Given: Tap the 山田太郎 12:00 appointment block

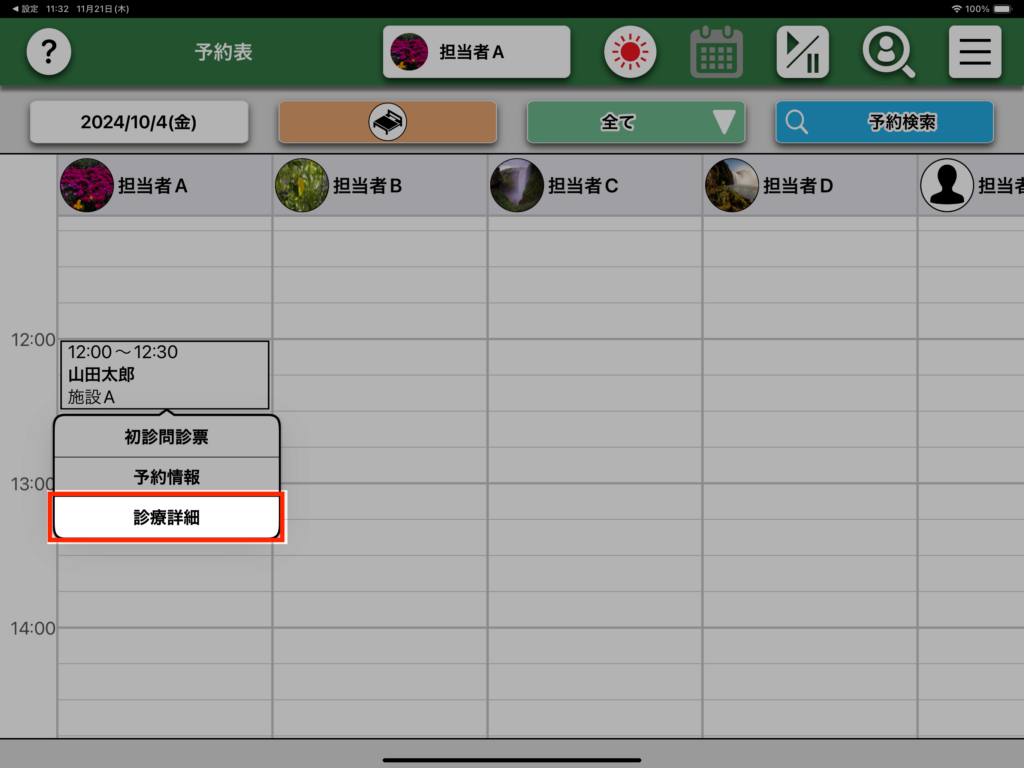Looking at the screenshot, I should tap(164, 375).
